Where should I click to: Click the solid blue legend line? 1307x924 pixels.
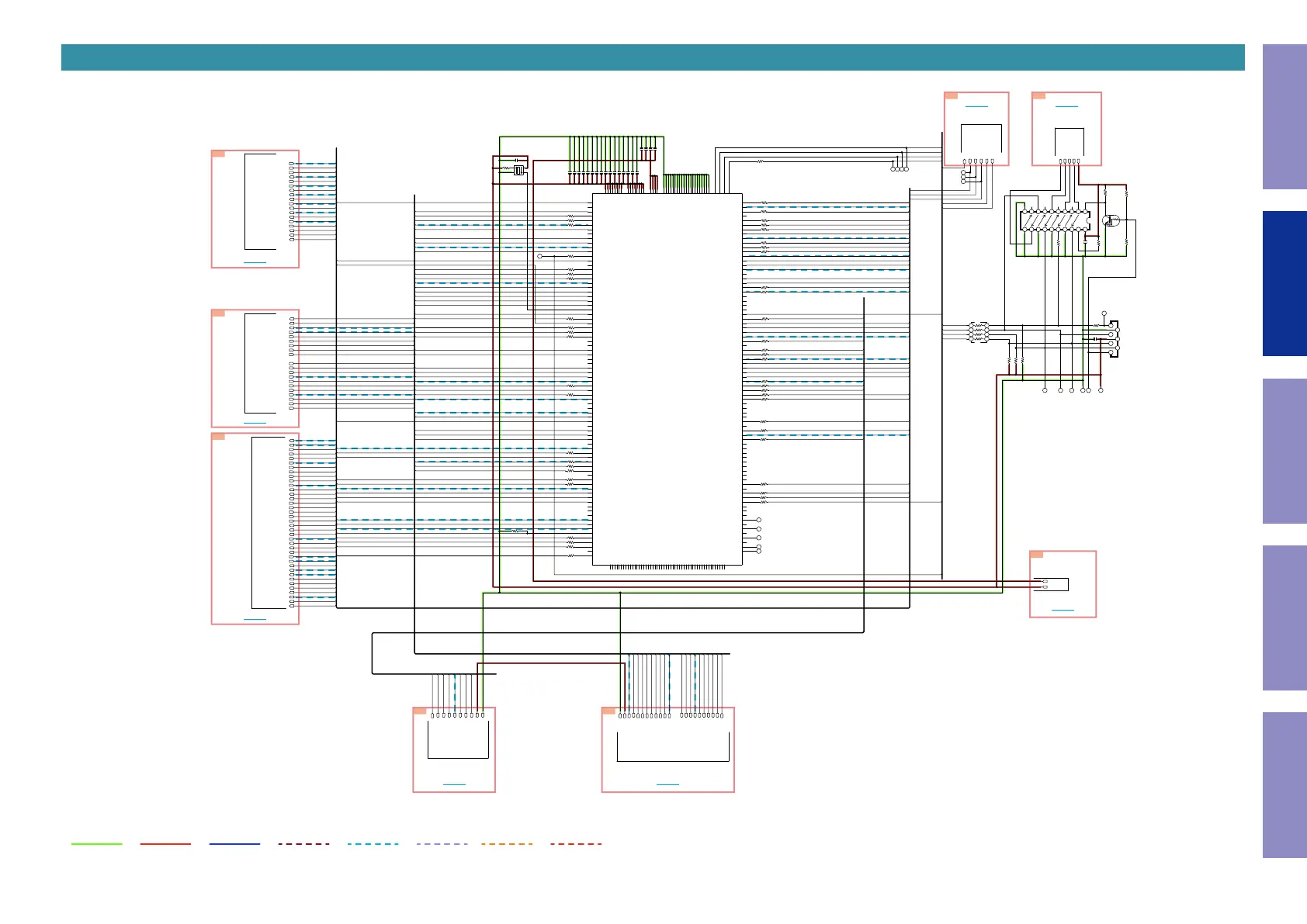[x=234, y=844]
